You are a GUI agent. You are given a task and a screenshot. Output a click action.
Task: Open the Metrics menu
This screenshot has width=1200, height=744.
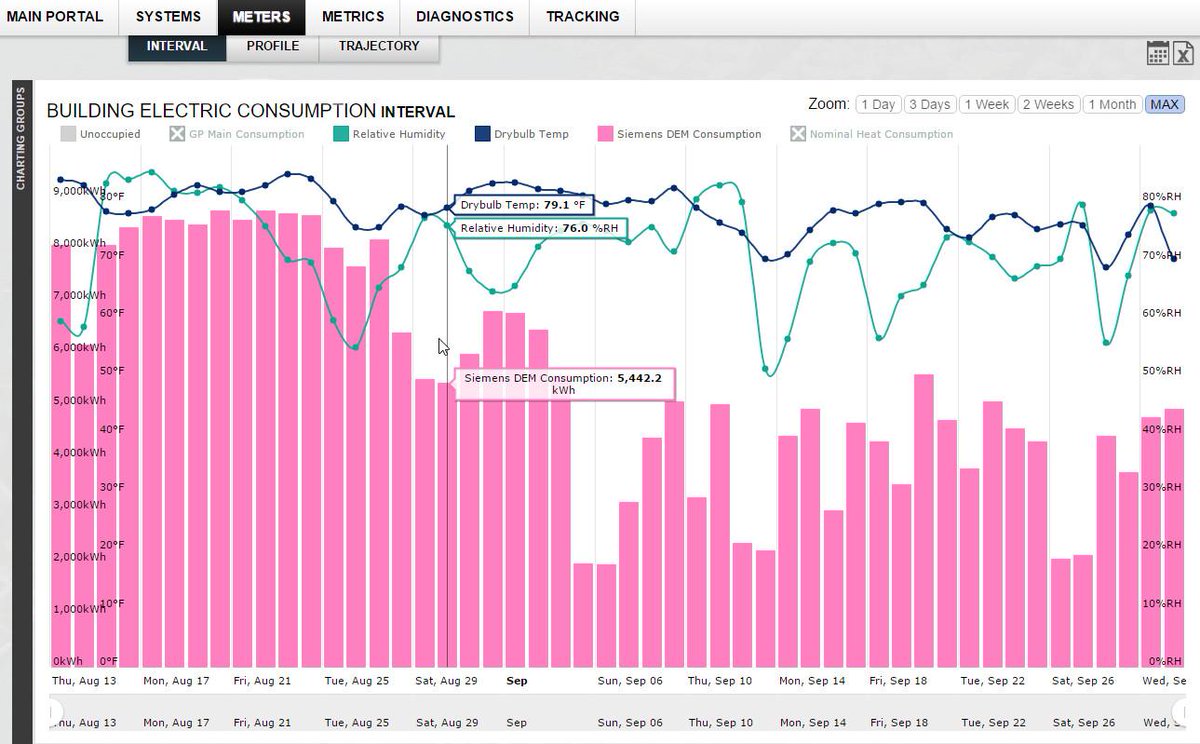tap(353, 17)
